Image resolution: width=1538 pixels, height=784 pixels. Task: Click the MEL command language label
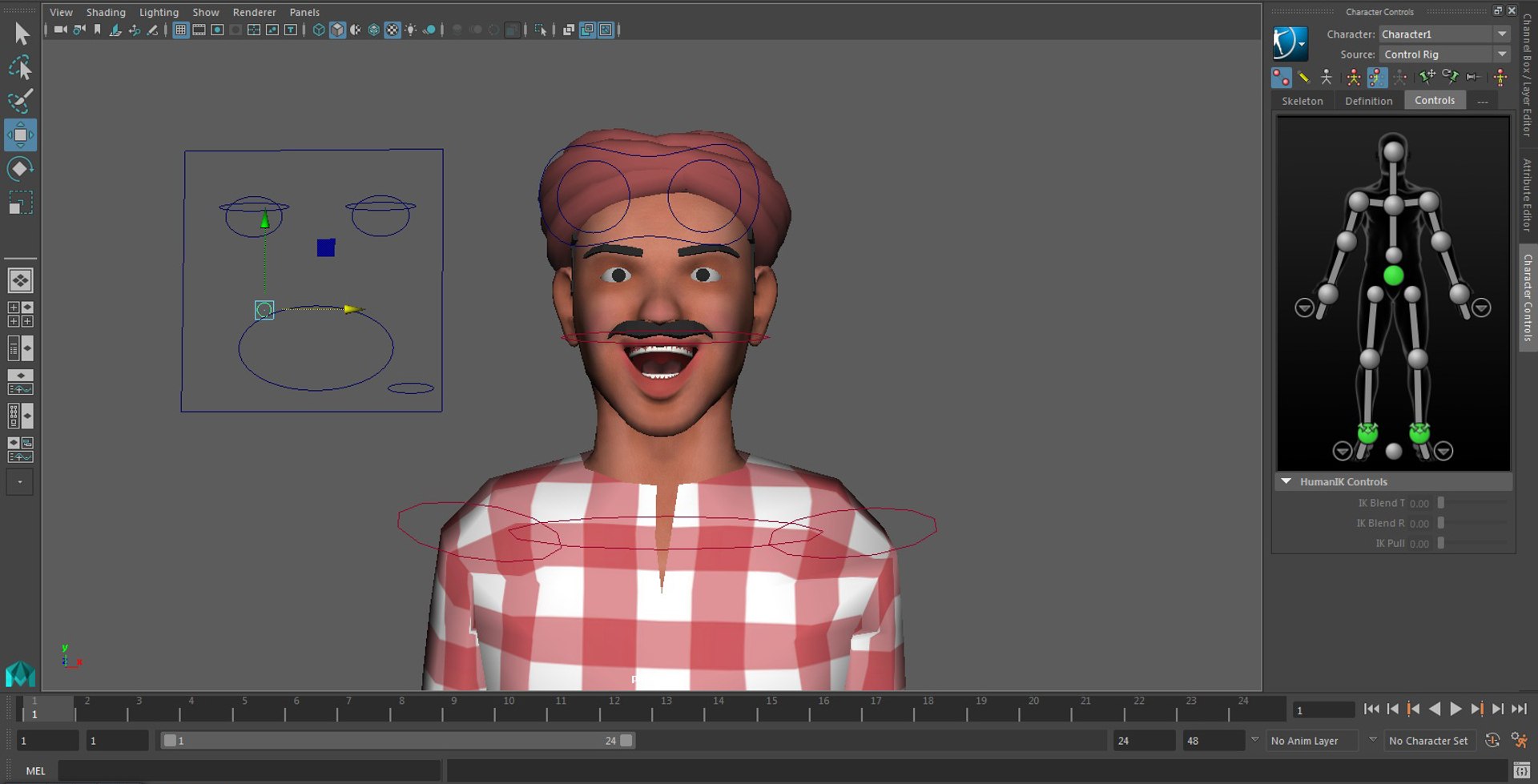(x=35, y=771)
